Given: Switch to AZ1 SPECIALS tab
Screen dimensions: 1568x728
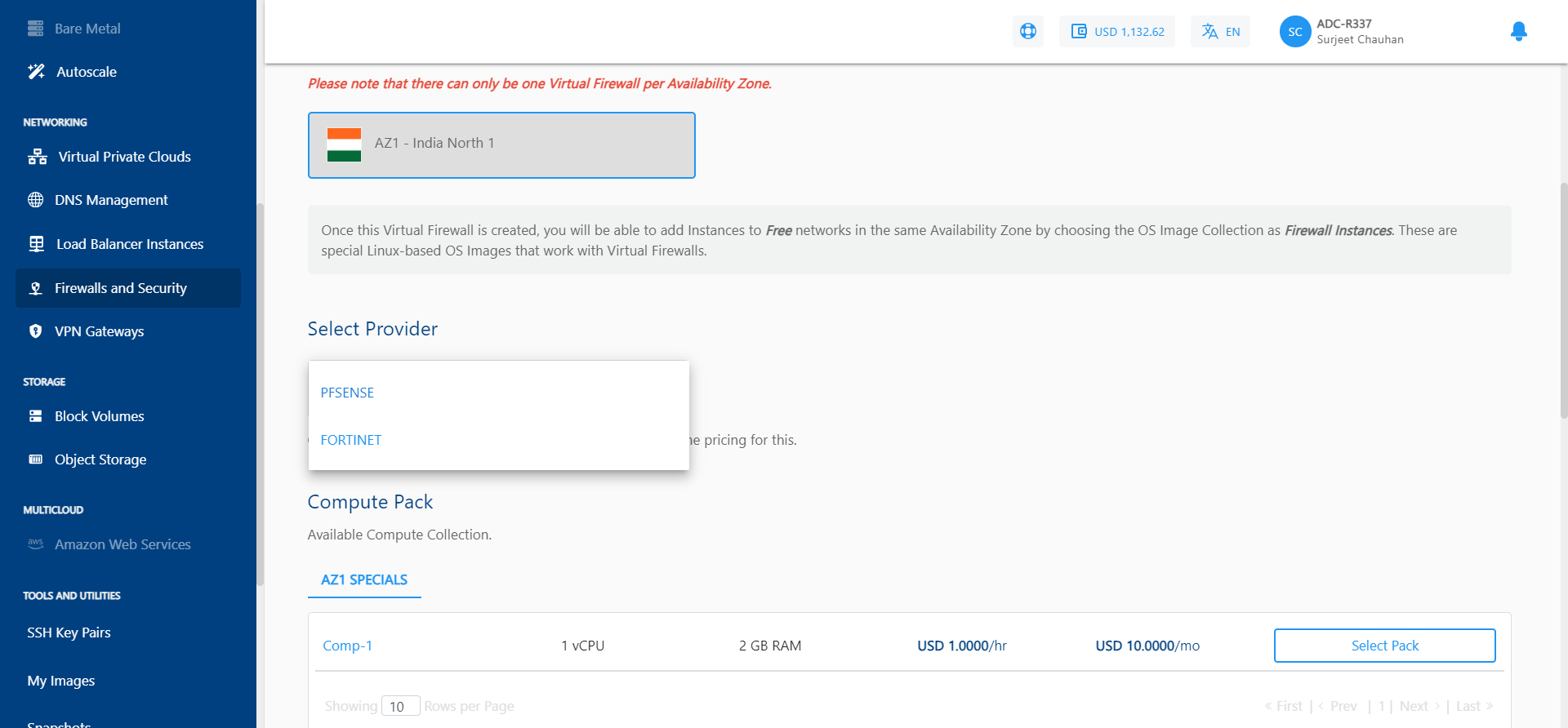Looking at the screenshot, I should point(364,579).
